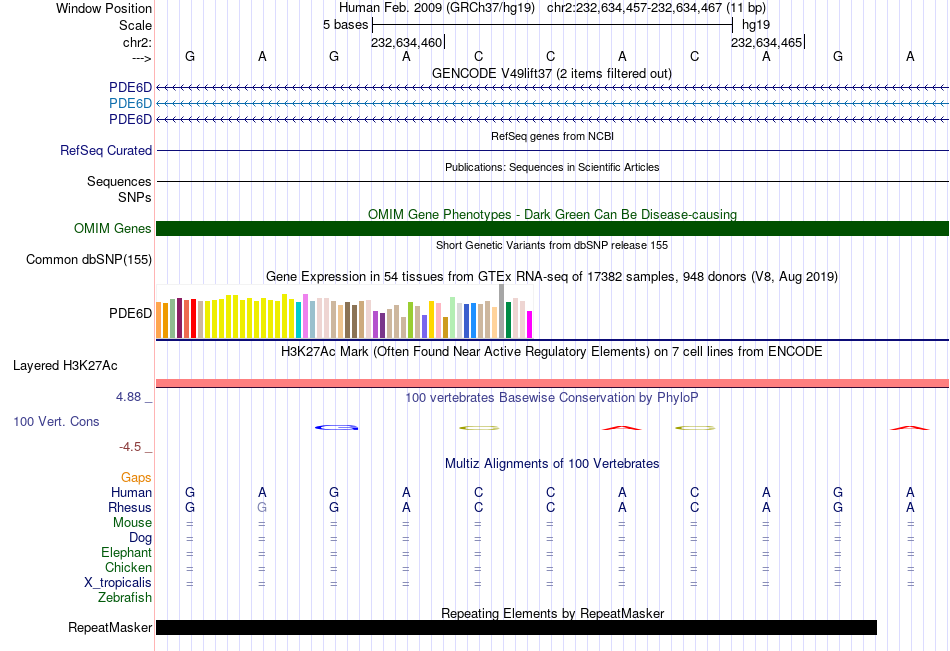
Task: Click the SNPs publications sub-track label
Action: pyautogui.click(x=135, y=197)
